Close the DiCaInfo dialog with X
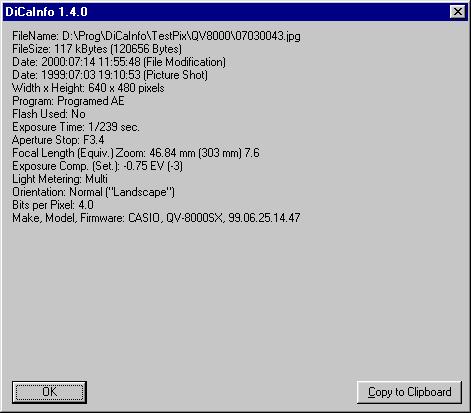Viewport: 471px width, 413px height. [458, 12]
